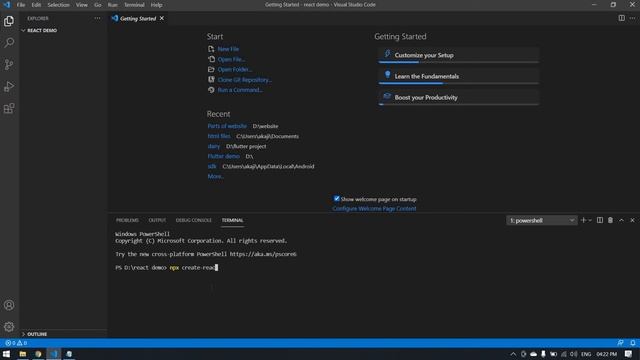Open taskbar volume control
The height and width of the screenshot is (360, 640).
click(573, 354)
